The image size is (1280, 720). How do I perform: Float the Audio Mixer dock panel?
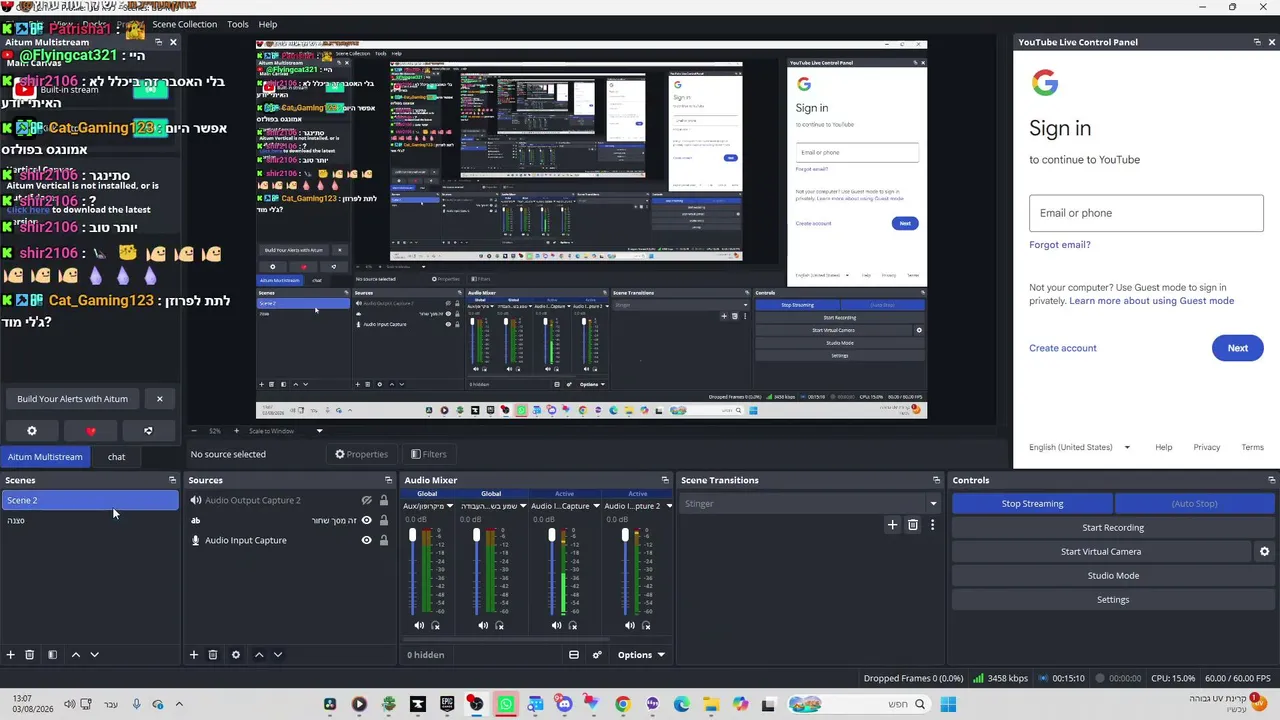tap(665, 480)
